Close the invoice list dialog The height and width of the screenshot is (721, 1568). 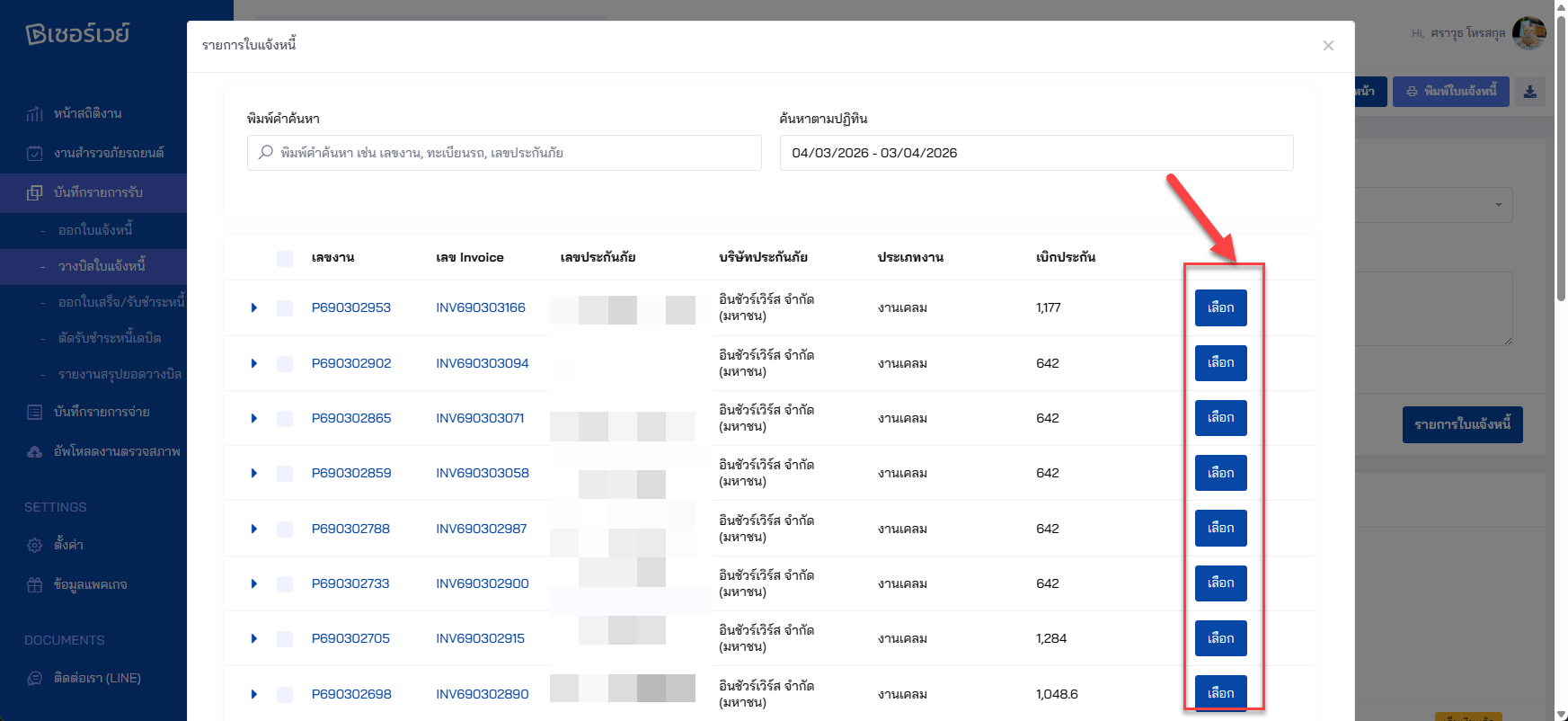pyautogui.click(x=1327, y=46)
